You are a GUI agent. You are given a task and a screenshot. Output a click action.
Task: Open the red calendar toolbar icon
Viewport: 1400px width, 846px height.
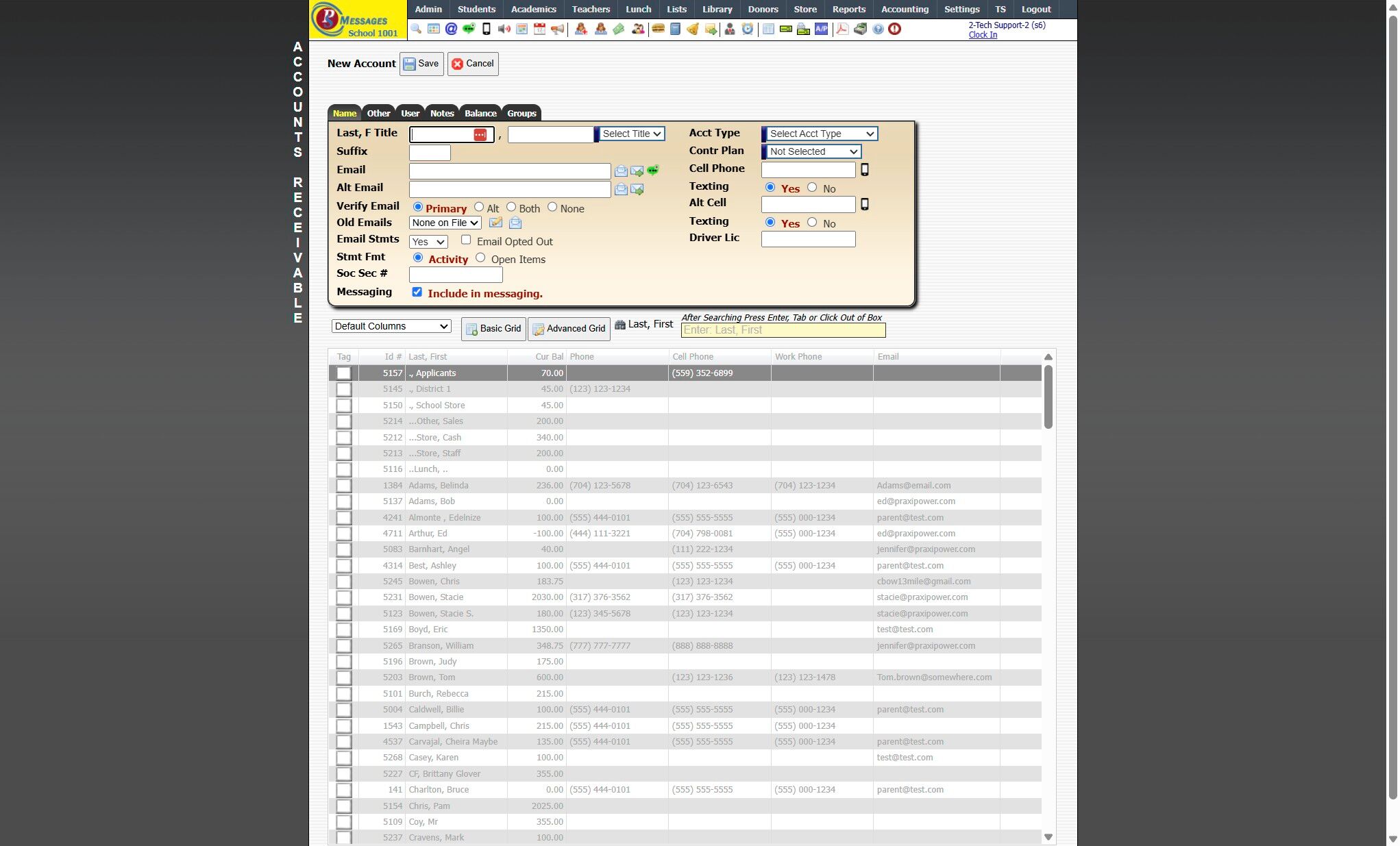[x=540, y=29]
